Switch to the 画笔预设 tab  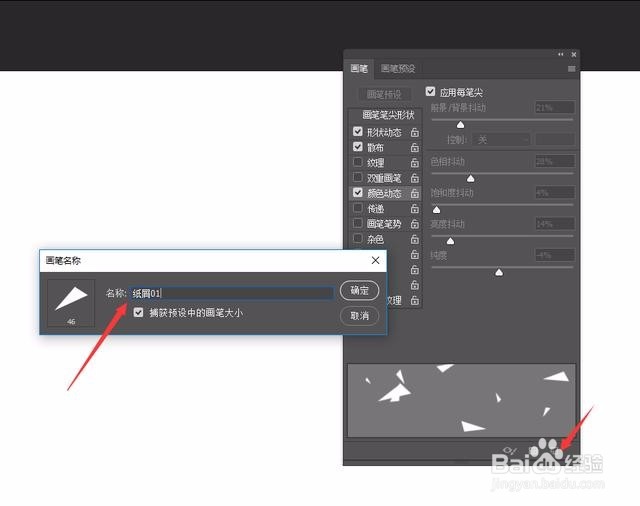398,69
